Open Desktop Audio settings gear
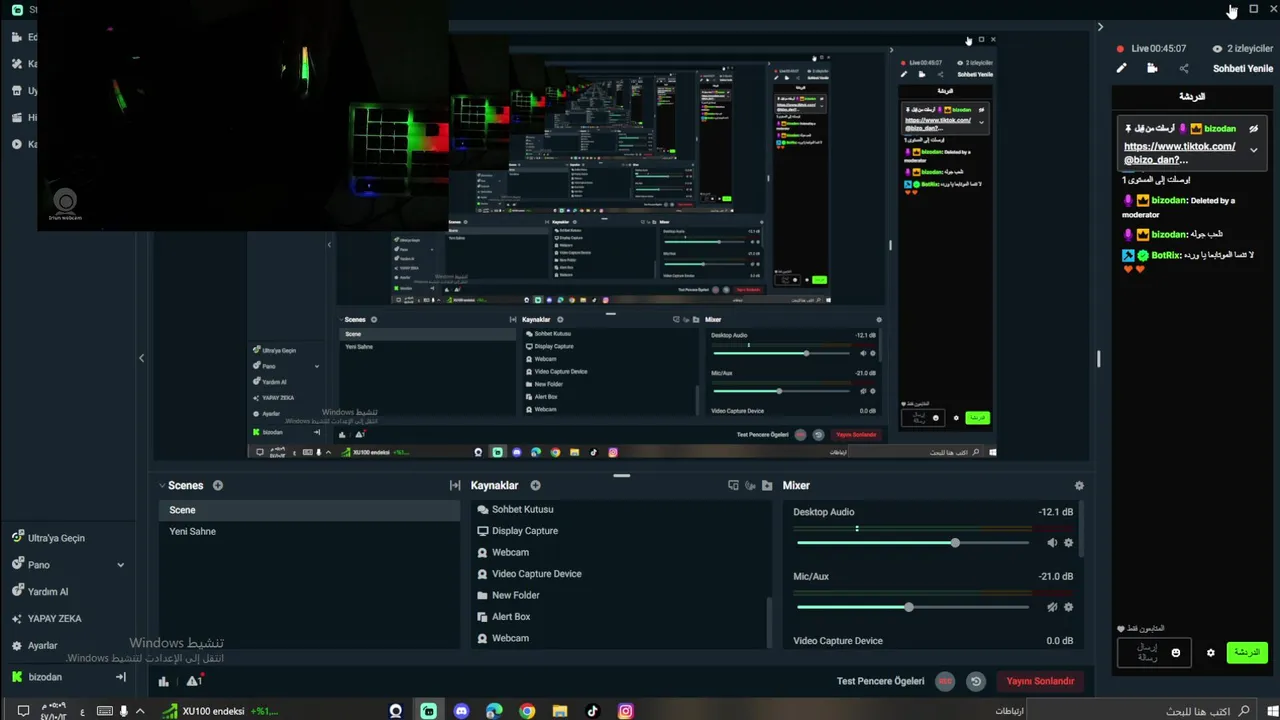Viewport: 1280px width, 720px height. pyautogui.click(x=1068, y=543)
